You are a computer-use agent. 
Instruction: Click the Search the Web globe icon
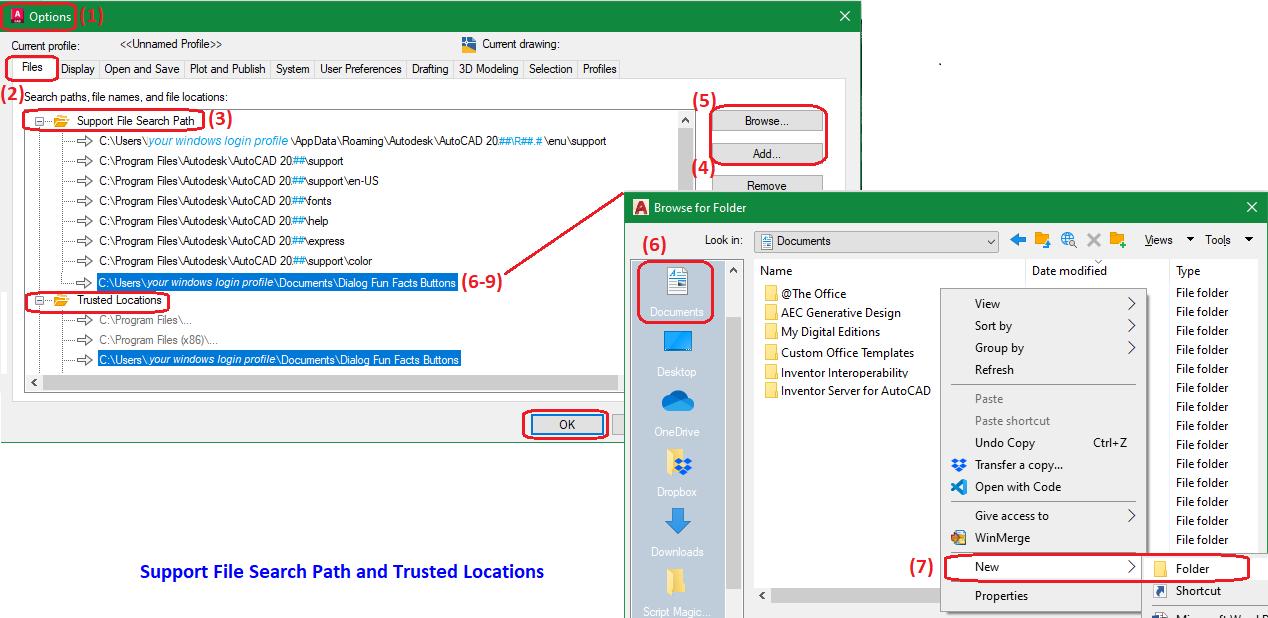coord(1068,240)
